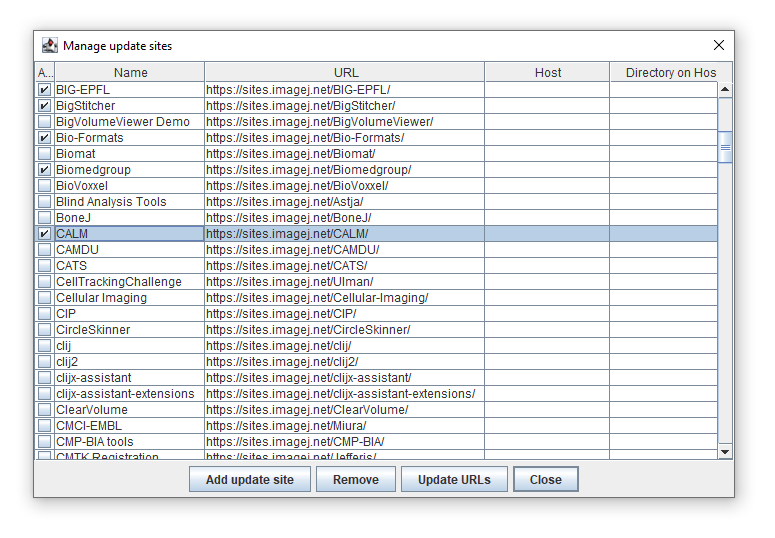Uncheck the CALM update site
Screen dimensions: 775x538
[x=44, y=233]
